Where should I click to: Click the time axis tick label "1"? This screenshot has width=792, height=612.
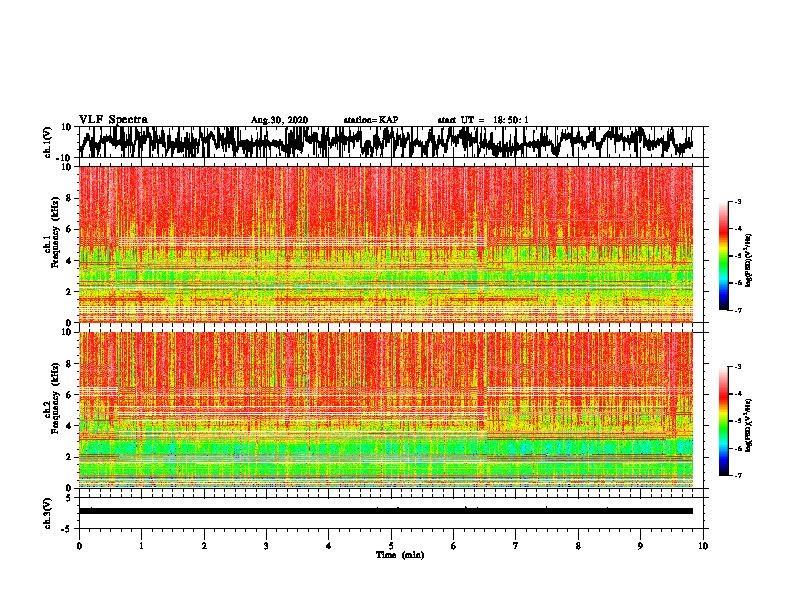[x=142, y=546]
